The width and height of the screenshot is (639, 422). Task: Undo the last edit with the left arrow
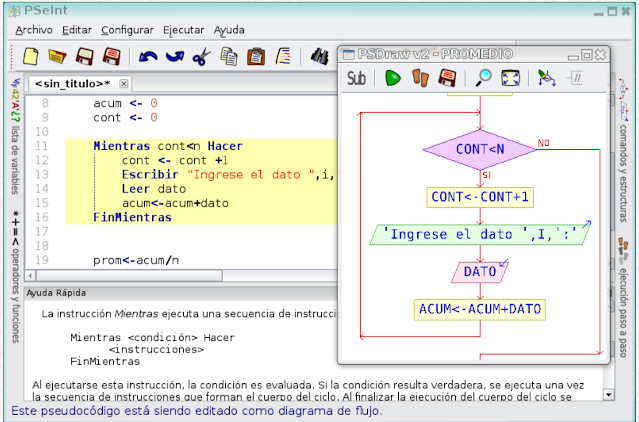pyautogui.click(x=148, y=57)
